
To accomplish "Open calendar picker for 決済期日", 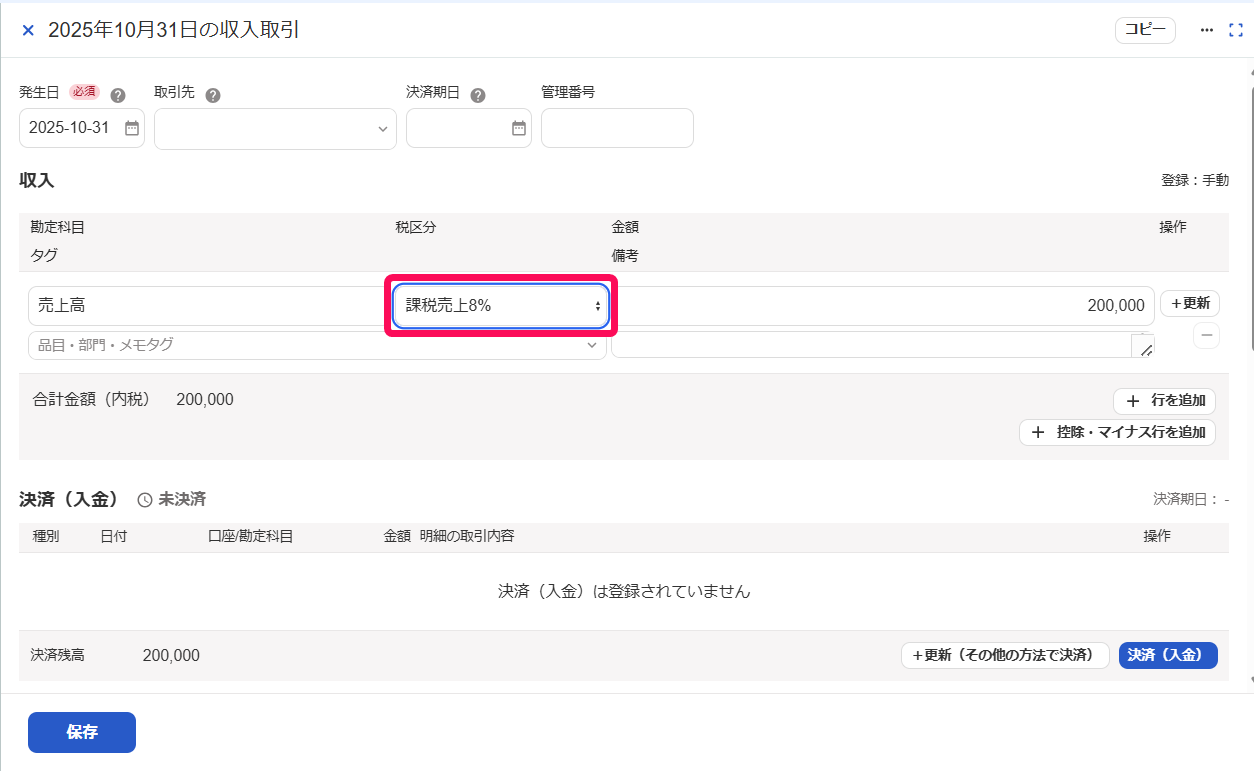I will point(518,128).
